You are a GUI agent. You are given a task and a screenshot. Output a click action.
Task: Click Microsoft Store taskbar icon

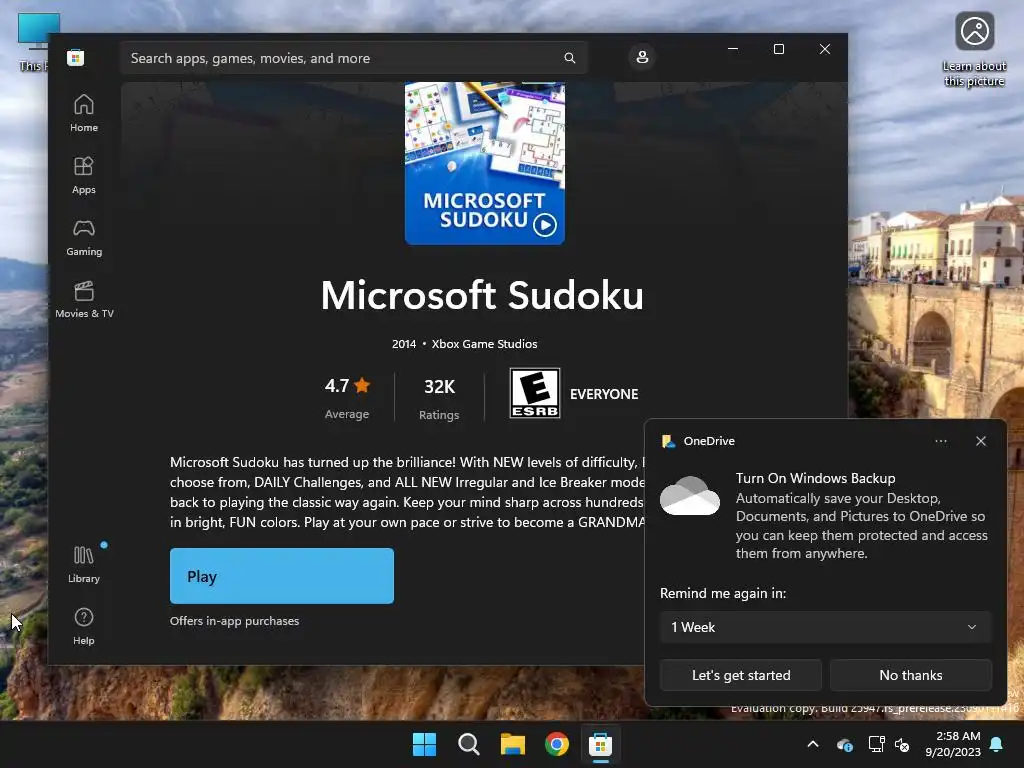tap(600, 744)
